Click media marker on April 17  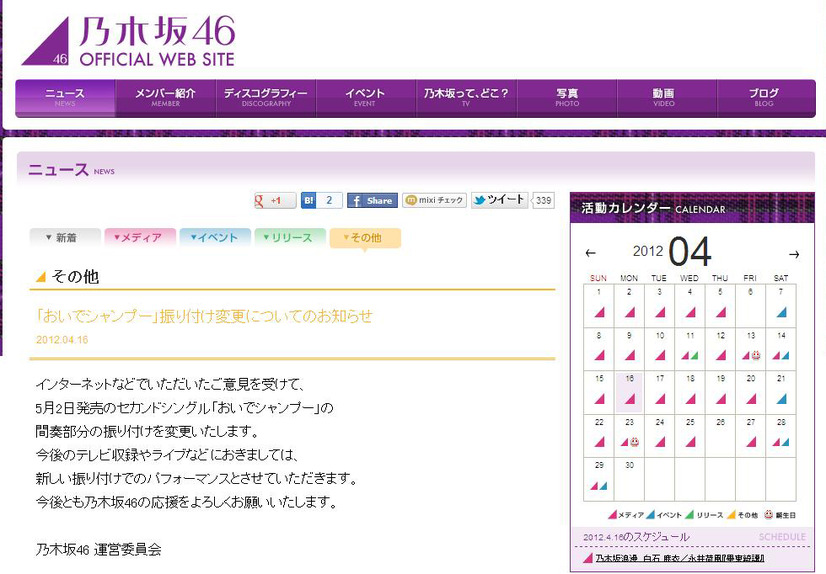pos(661,399)
